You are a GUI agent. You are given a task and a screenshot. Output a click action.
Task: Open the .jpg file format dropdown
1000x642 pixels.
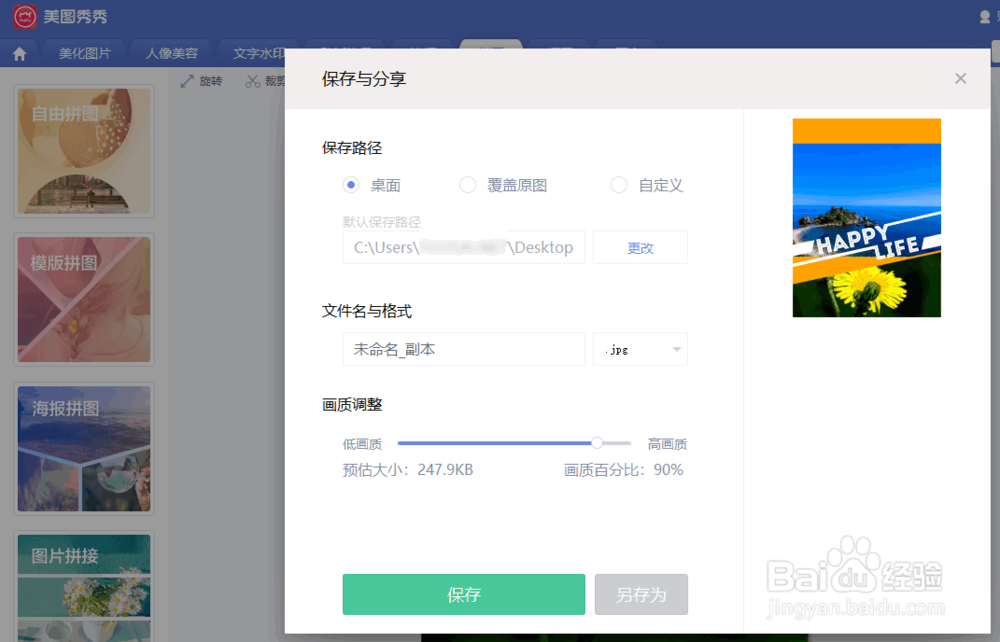(x=640, y=349)
